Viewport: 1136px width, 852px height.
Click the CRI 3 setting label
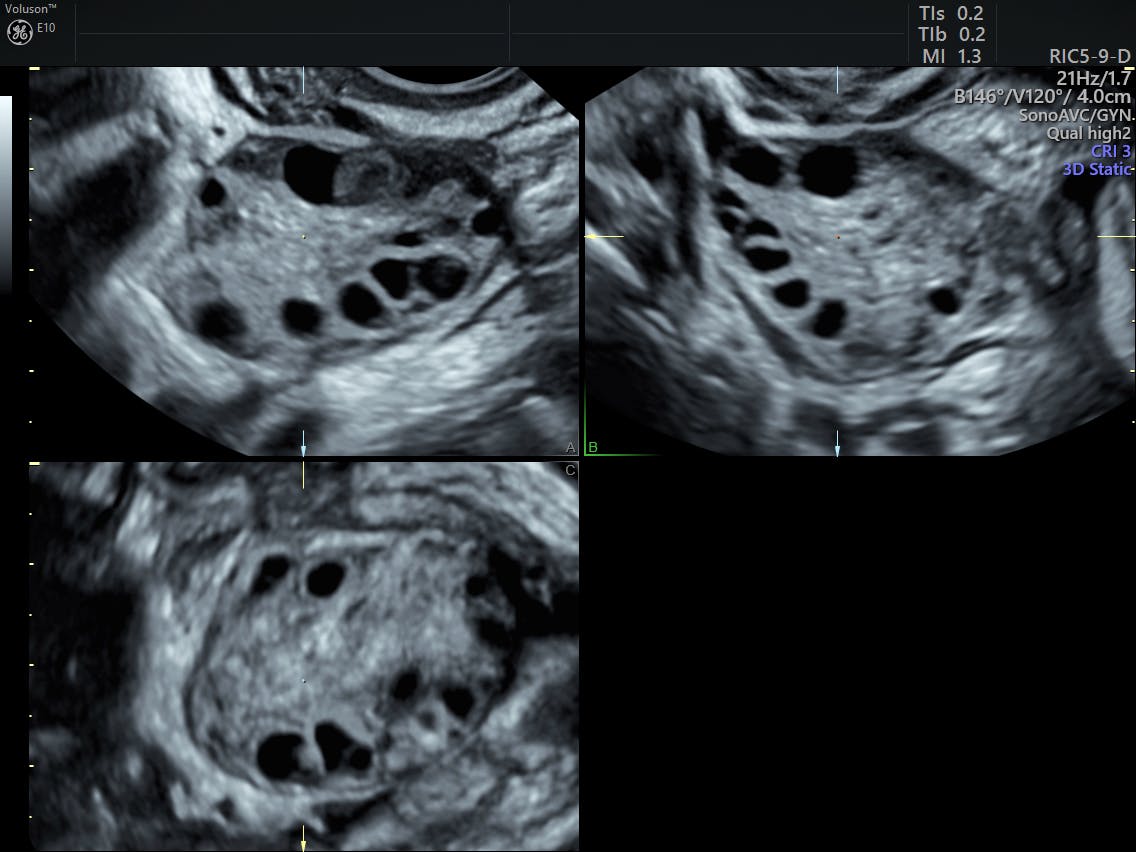(x=1110, y=151)
